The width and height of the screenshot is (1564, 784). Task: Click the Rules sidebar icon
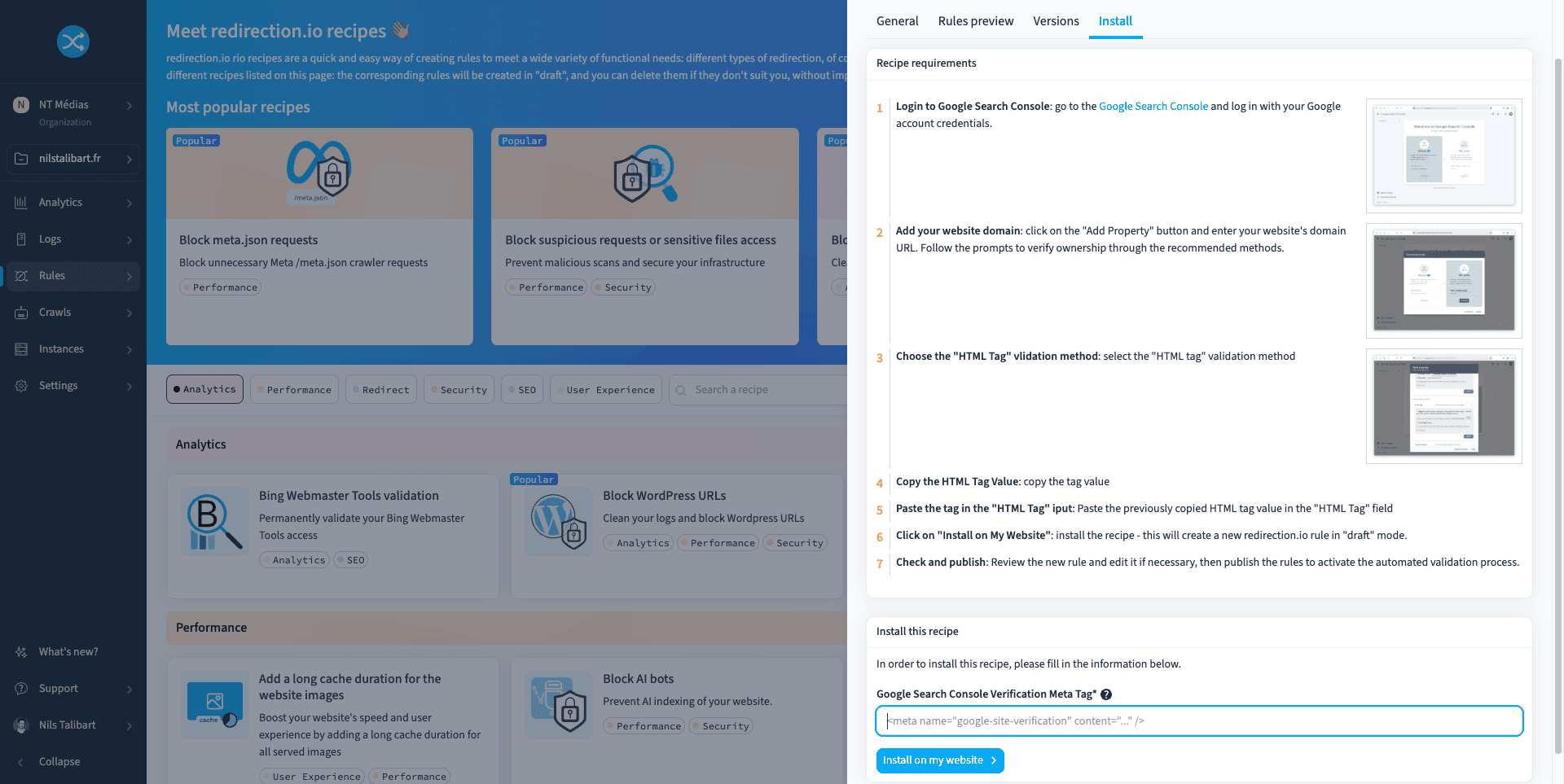[x=21, y=276]
